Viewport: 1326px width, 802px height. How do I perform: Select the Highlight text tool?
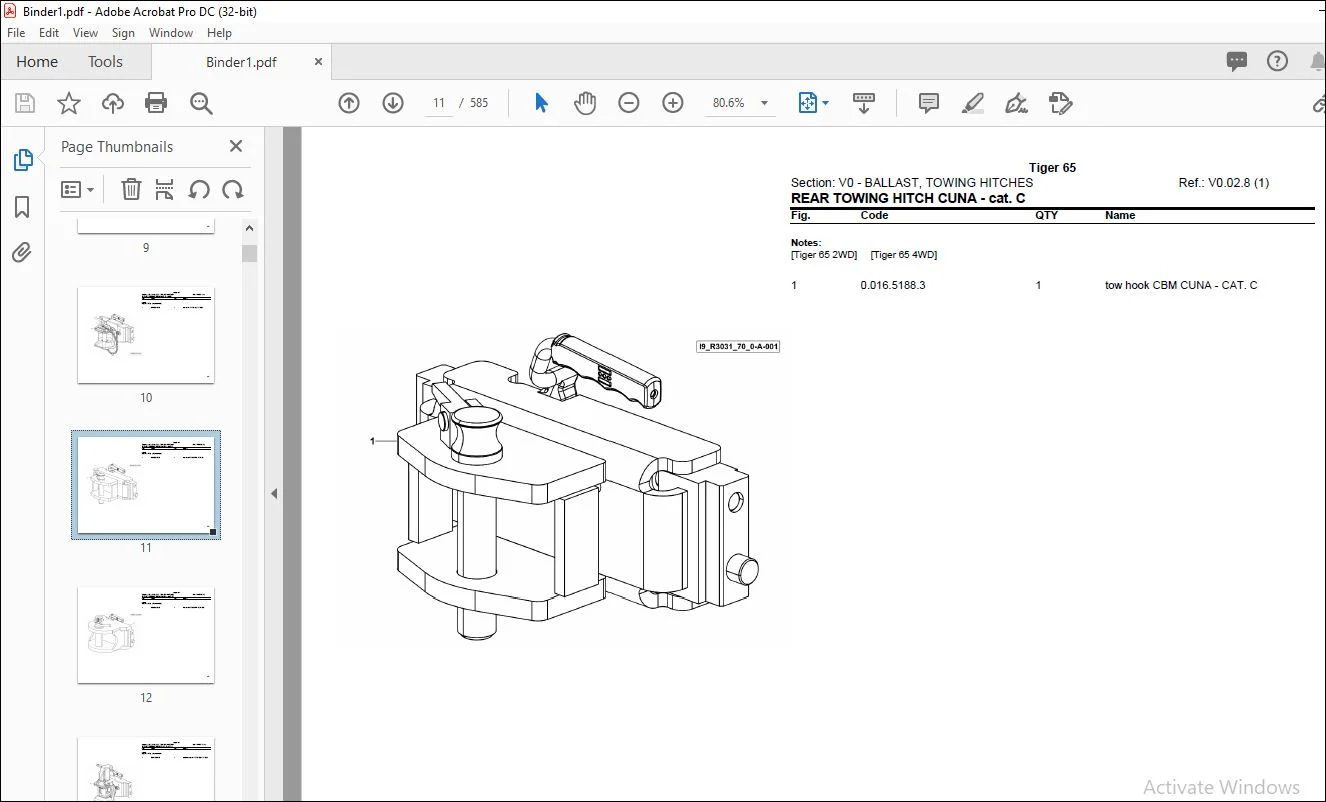[x=973, y=103]
